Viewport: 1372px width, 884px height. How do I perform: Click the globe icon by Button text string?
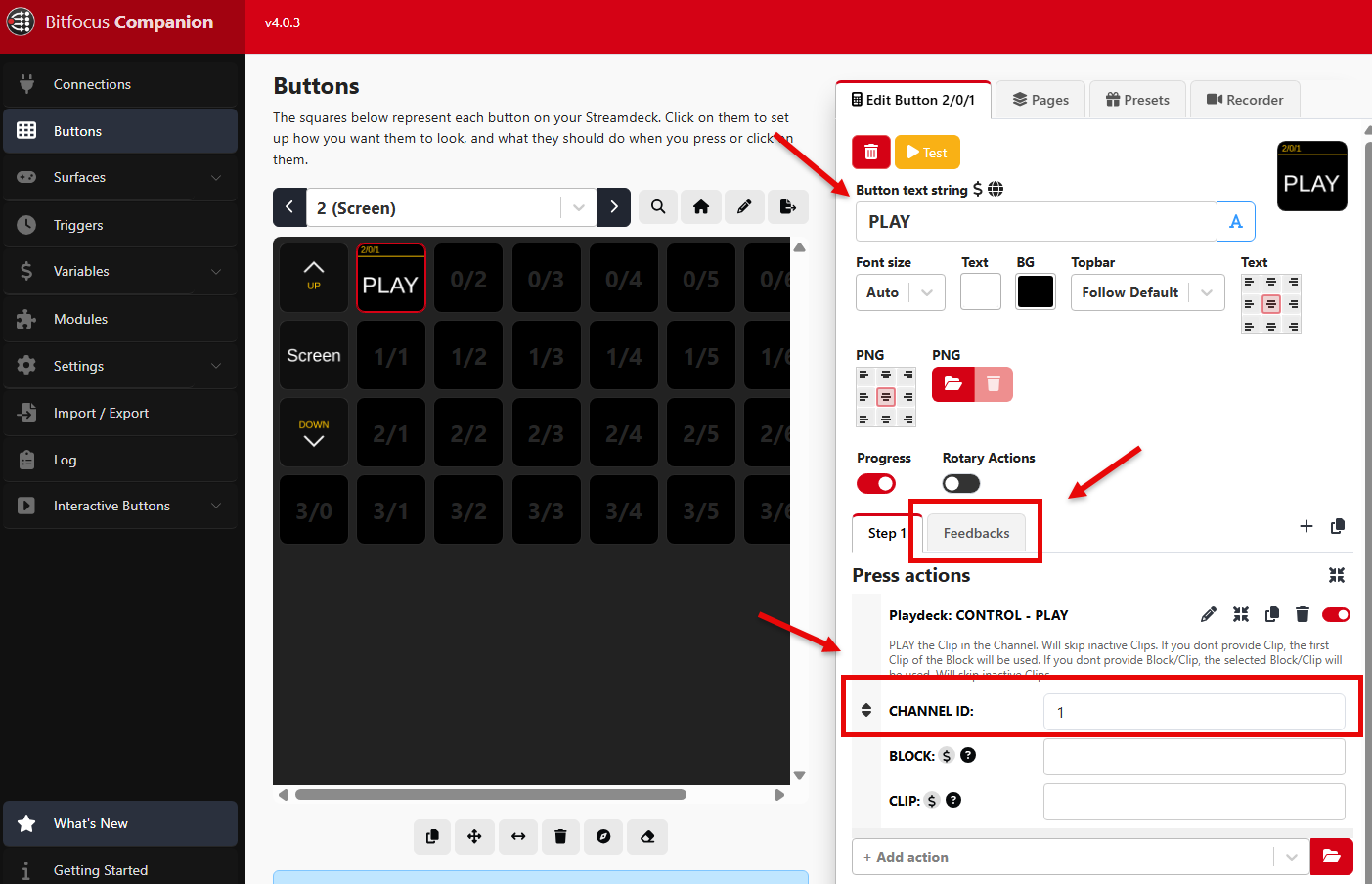point(996,190)
